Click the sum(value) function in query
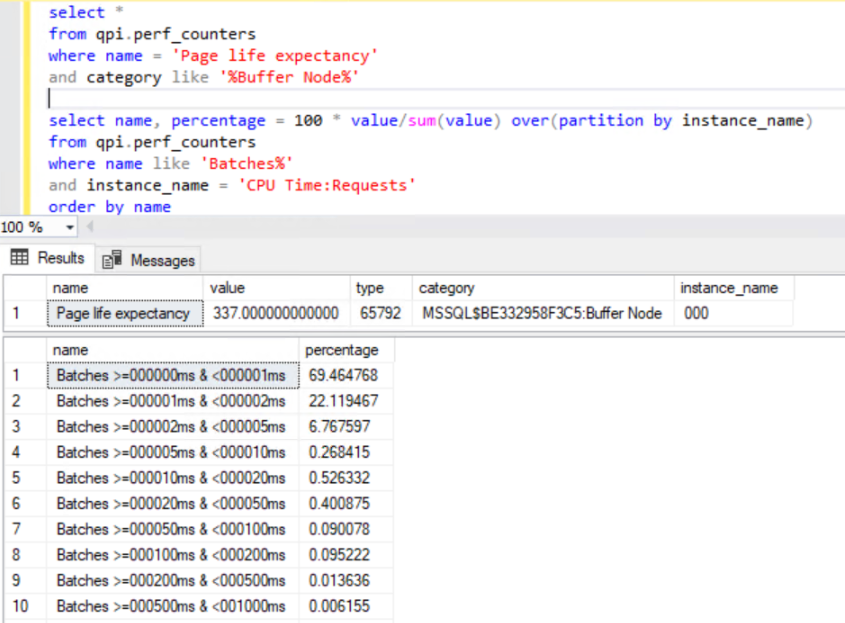This screenshot has width=845, height=623. click(x=454, y=120)
